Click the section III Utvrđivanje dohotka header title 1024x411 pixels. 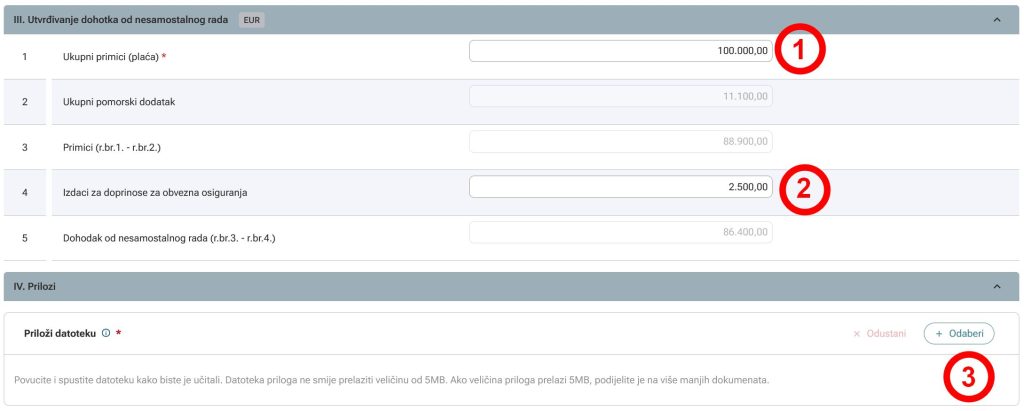click(122, 19)
